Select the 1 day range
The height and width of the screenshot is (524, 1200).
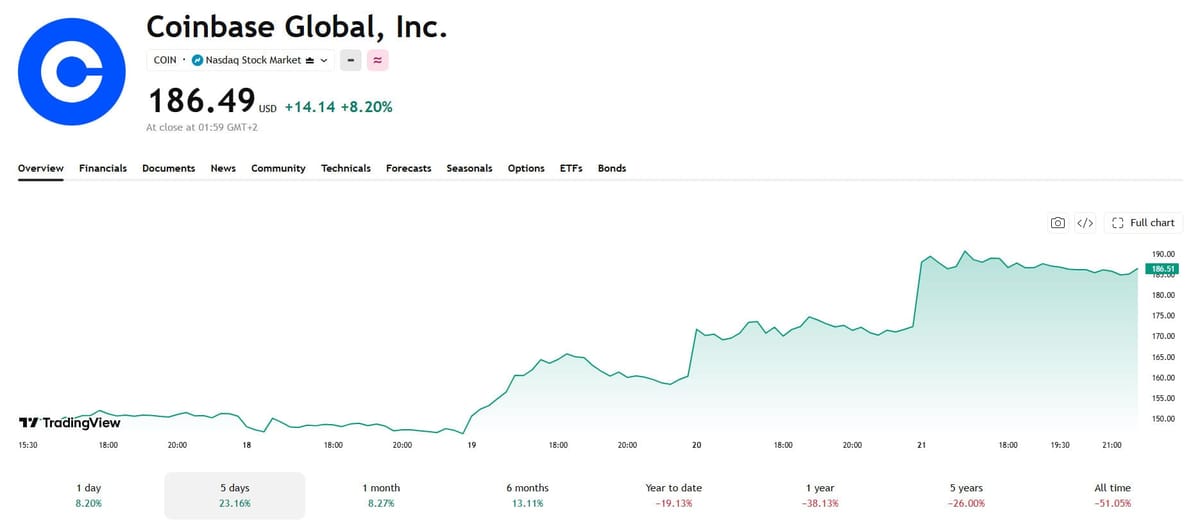(89, 495)
